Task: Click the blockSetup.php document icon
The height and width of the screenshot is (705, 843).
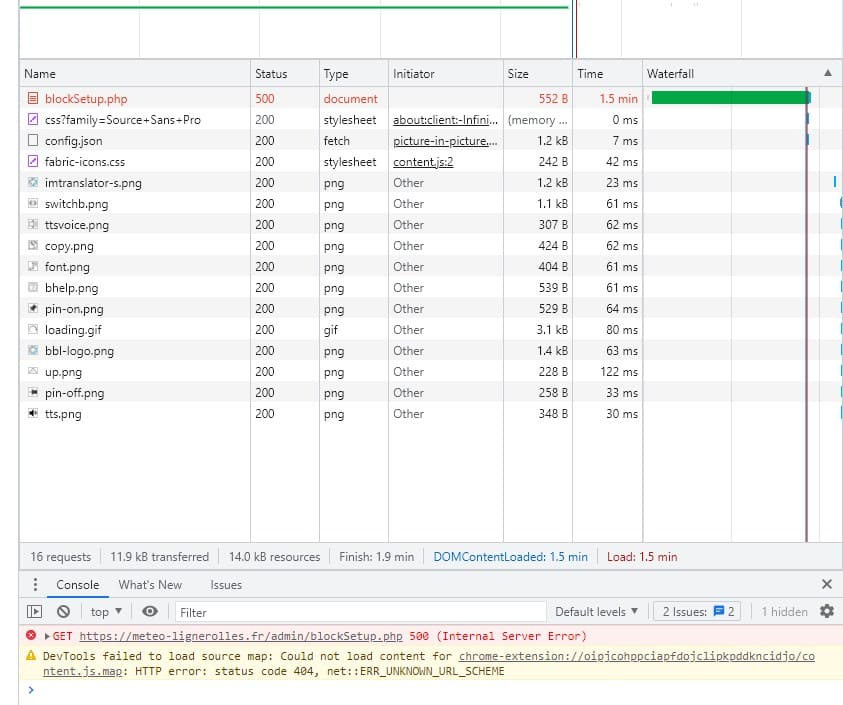Action: tap(33, 98)
